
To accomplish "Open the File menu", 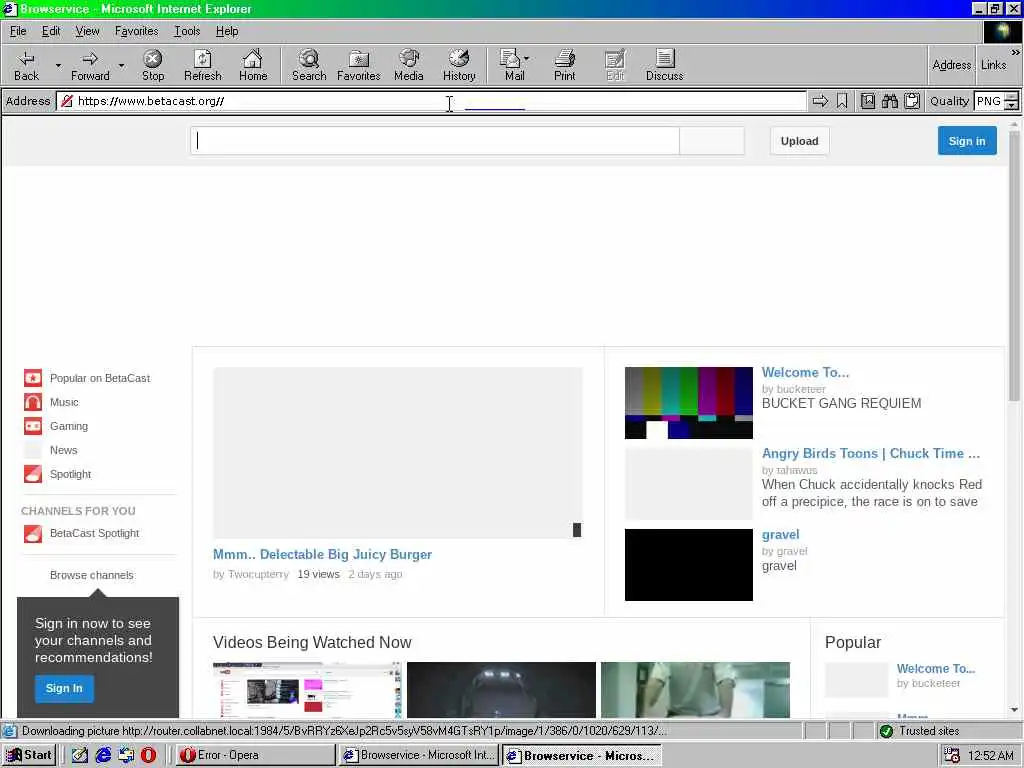I will [18, 31].
